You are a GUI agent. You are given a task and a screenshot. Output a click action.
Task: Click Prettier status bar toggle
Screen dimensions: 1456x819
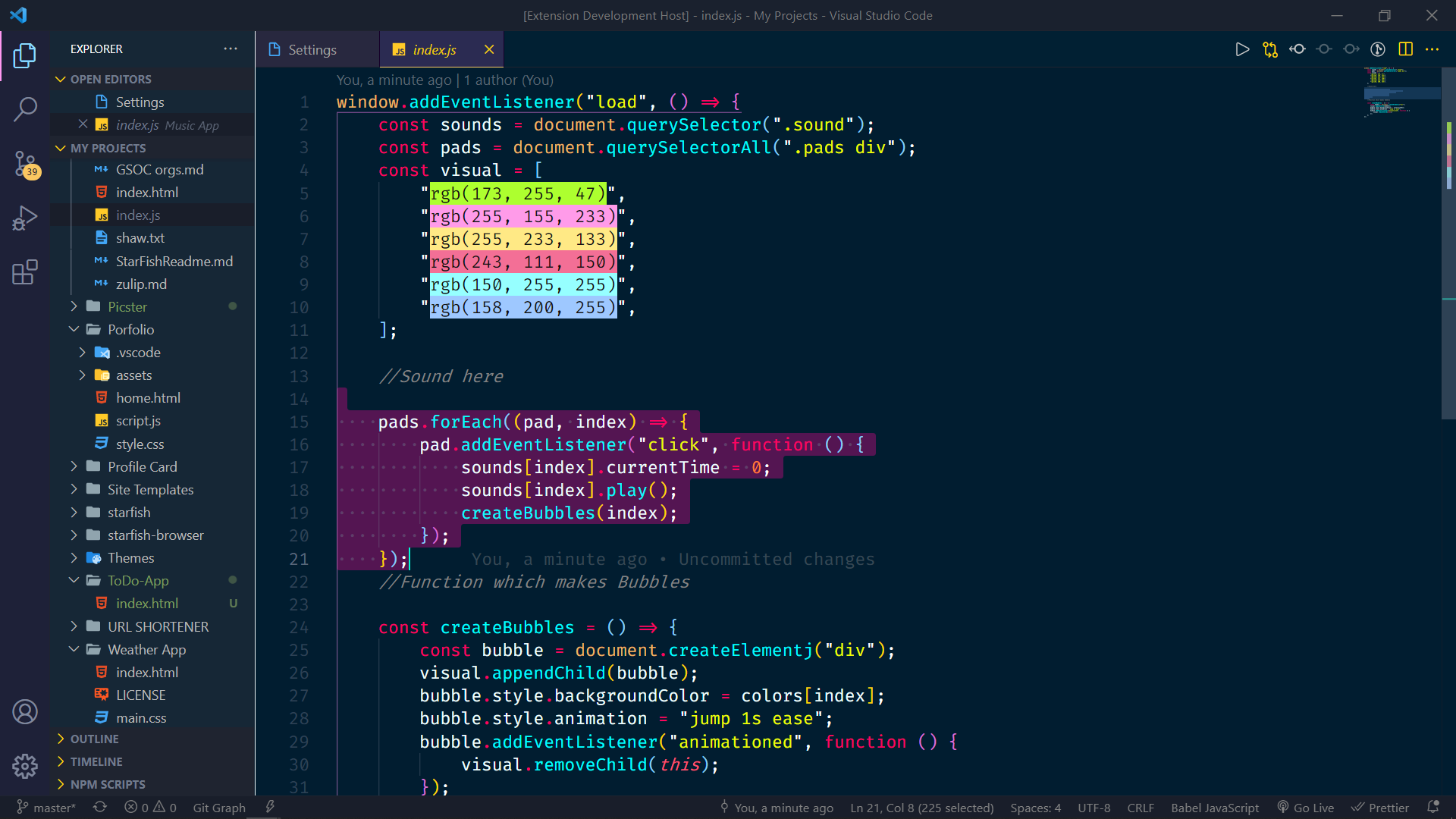coord(1380,808)
